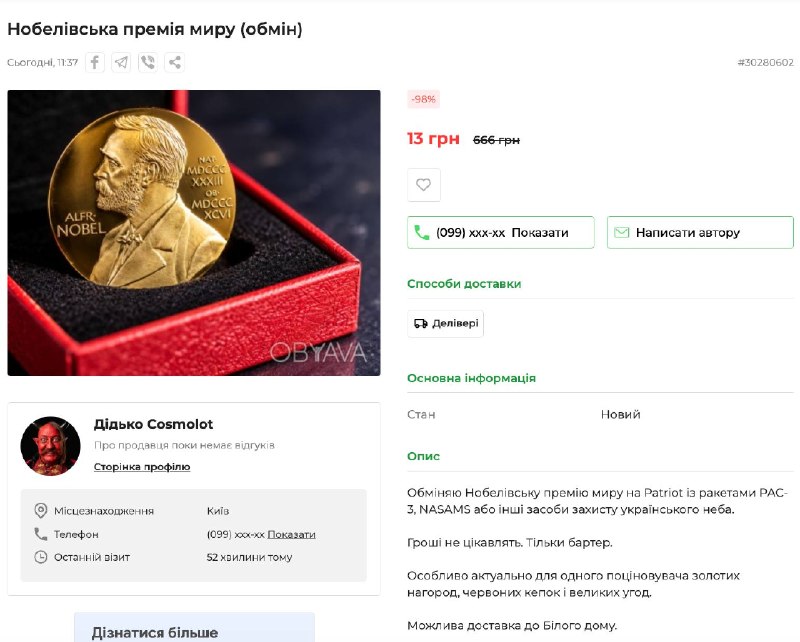Click the clock icon beside Останній візит
Viewport: 800px width, 642px height.
[40, 557]
